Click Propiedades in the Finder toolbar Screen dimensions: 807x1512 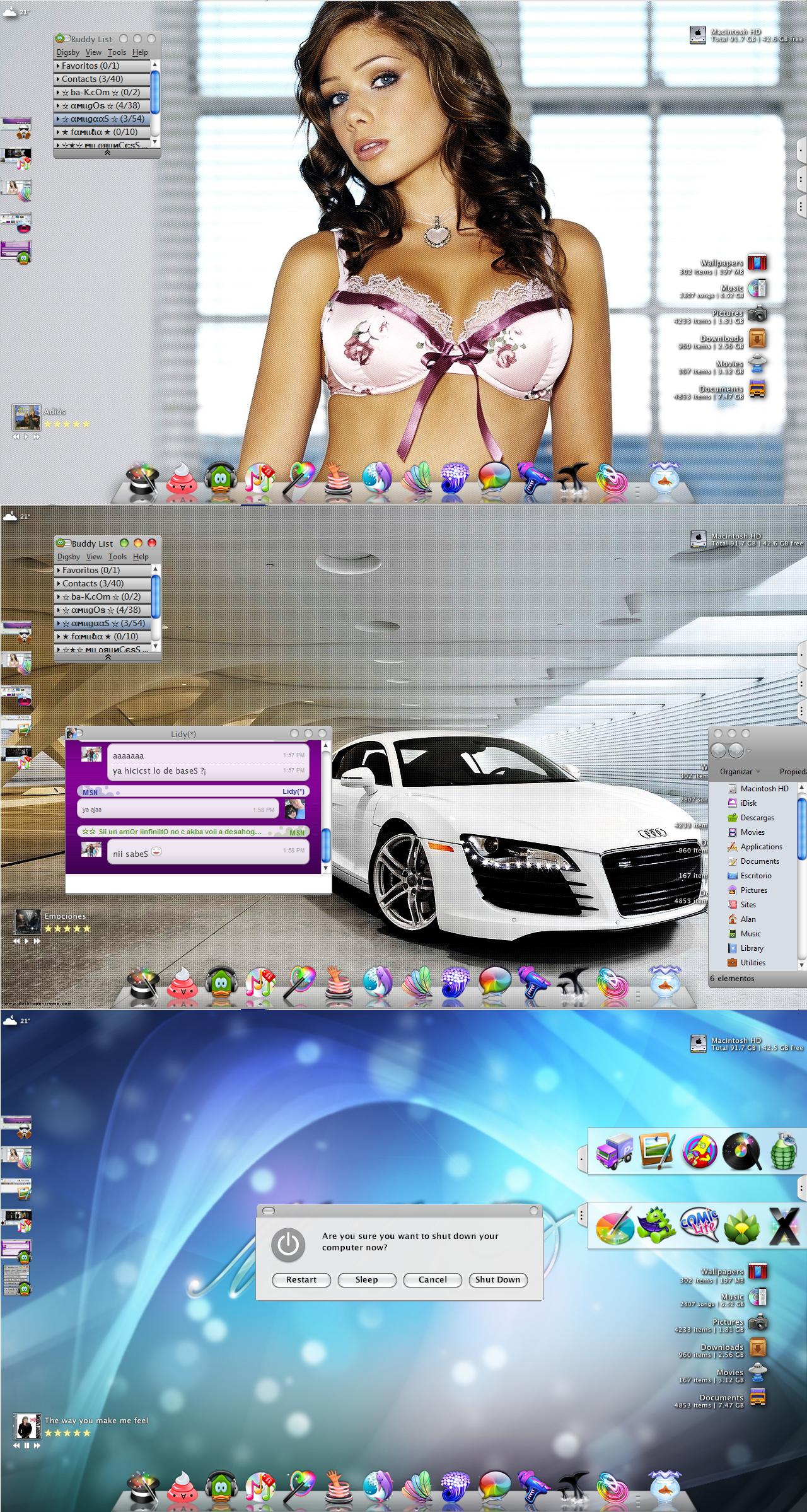click(792, 771)
